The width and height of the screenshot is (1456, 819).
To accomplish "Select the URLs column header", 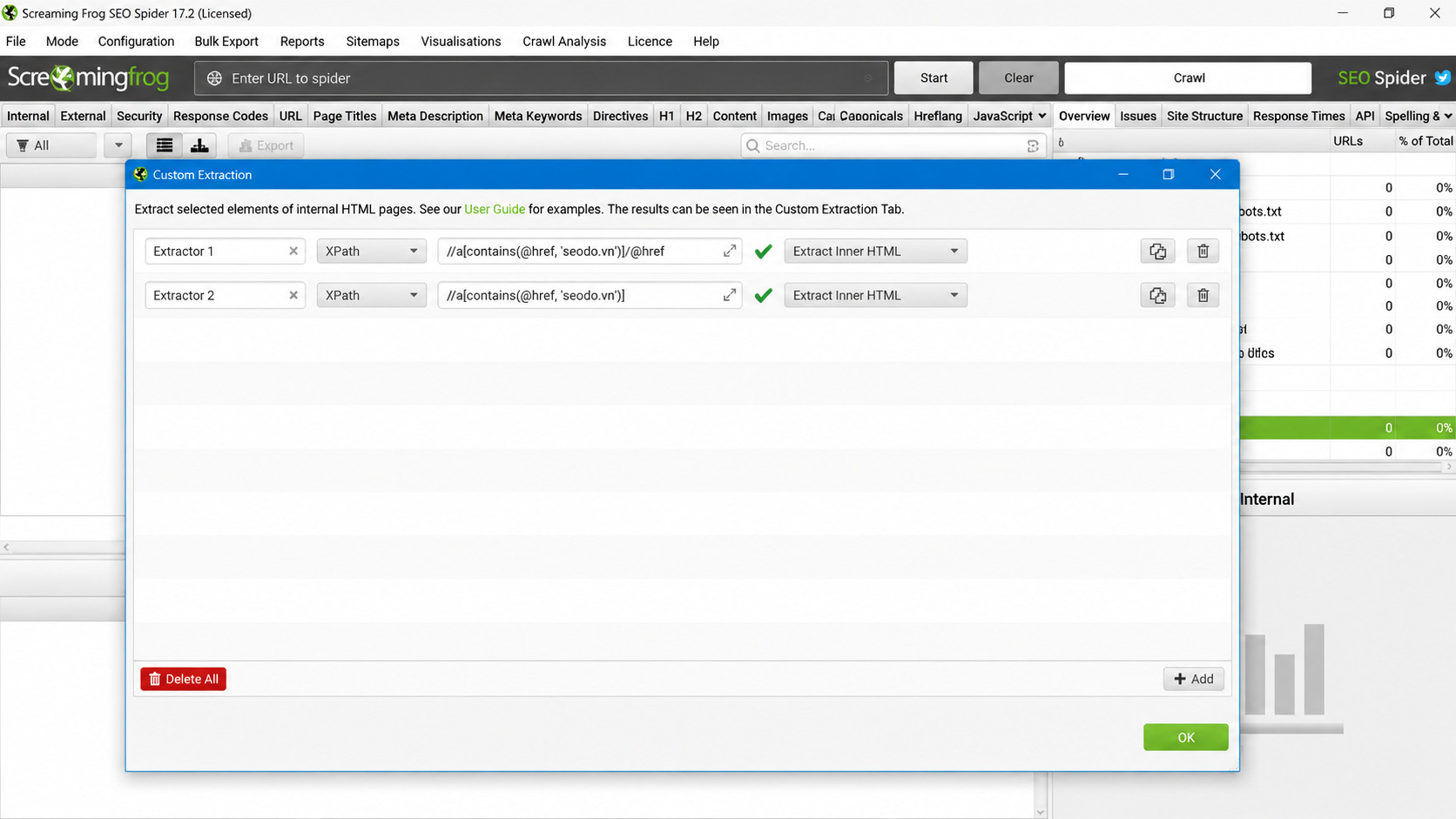I will coord(1347,141).
